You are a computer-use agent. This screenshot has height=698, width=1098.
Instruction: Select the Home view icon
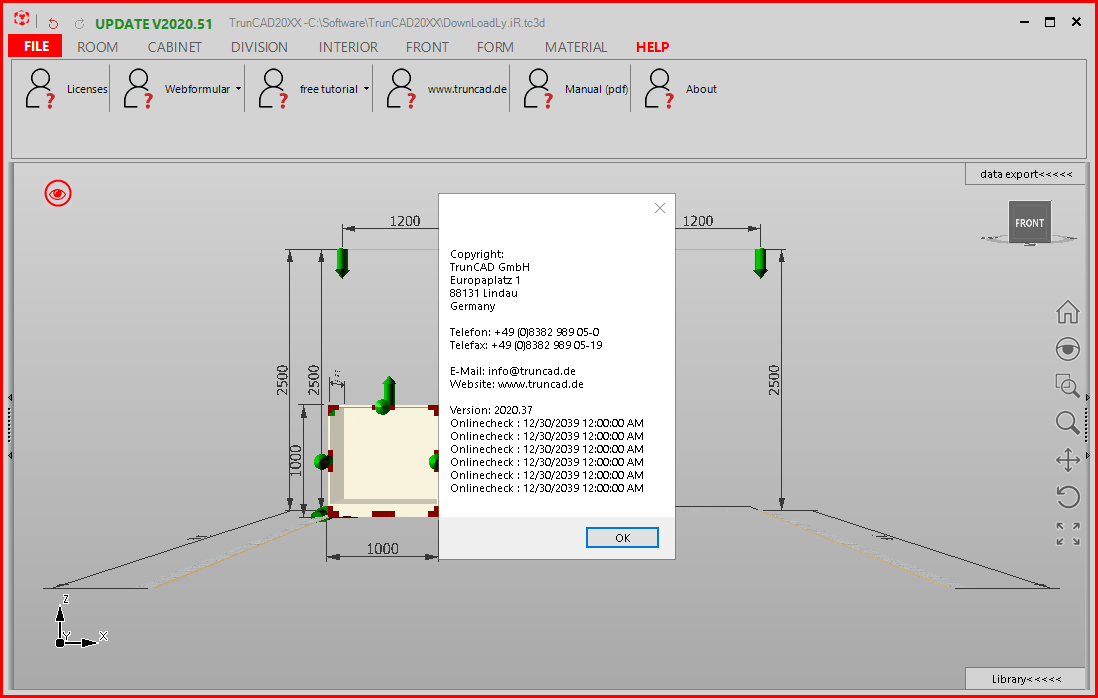pos(1067,312)
